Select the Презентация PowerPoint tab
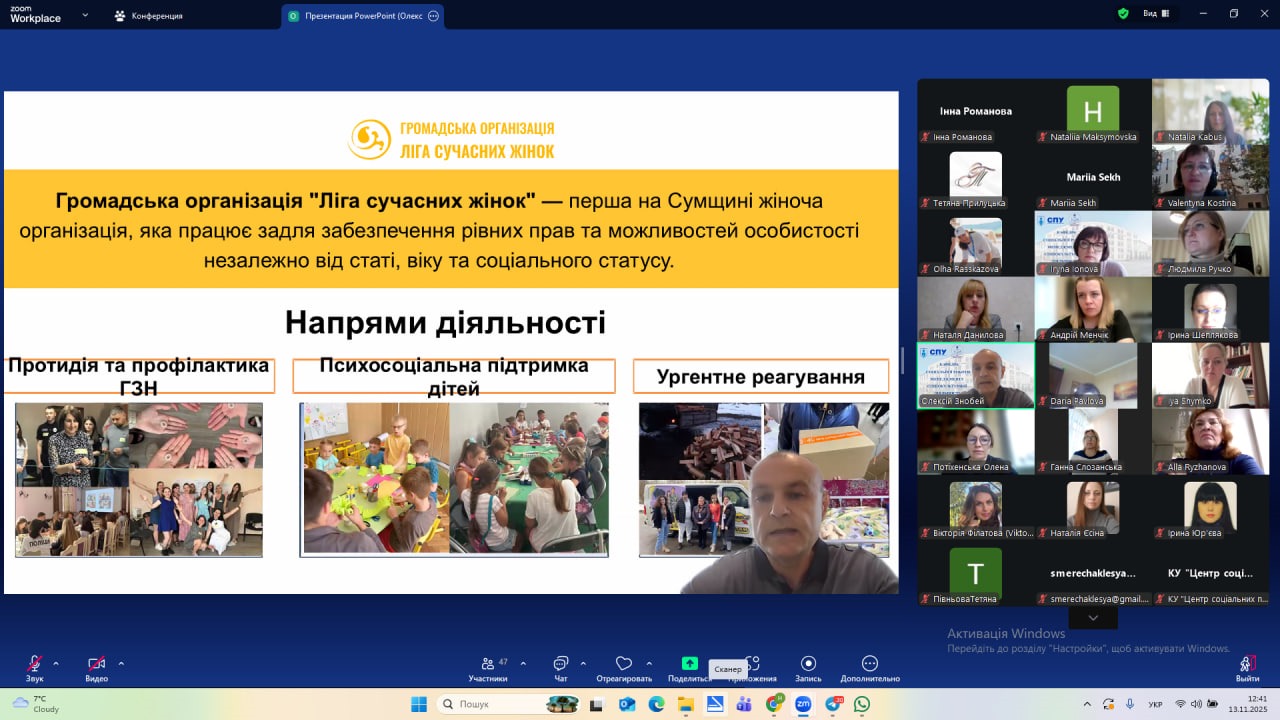1280x720 pixels. [x=362, y=16]
